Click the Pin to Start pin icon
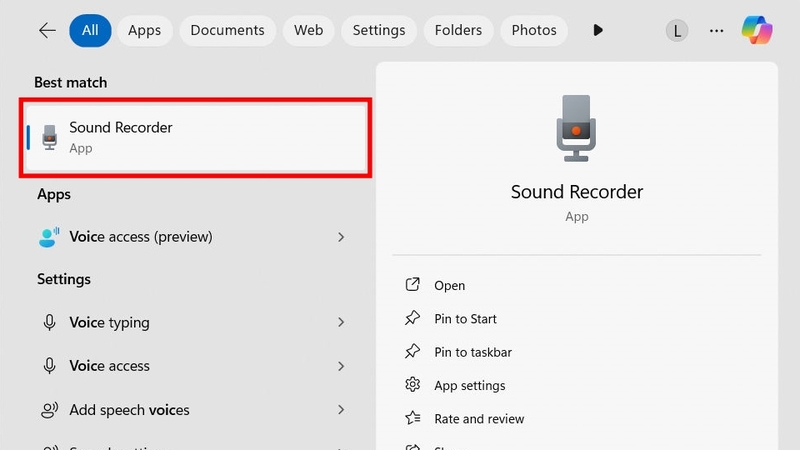The width and height of the screenshot is (800, 450). (x=412, y=318)
